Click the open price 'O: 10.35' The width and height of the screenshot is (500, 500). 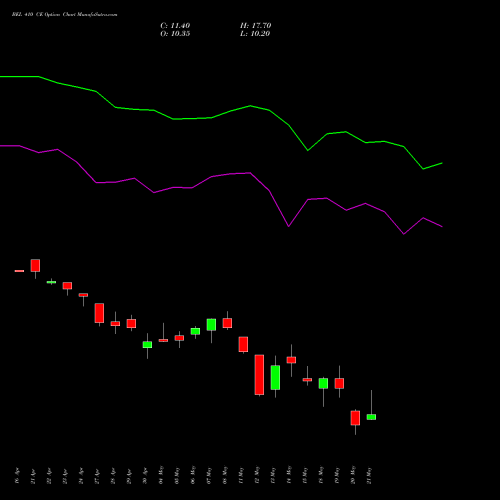point(175,34)
